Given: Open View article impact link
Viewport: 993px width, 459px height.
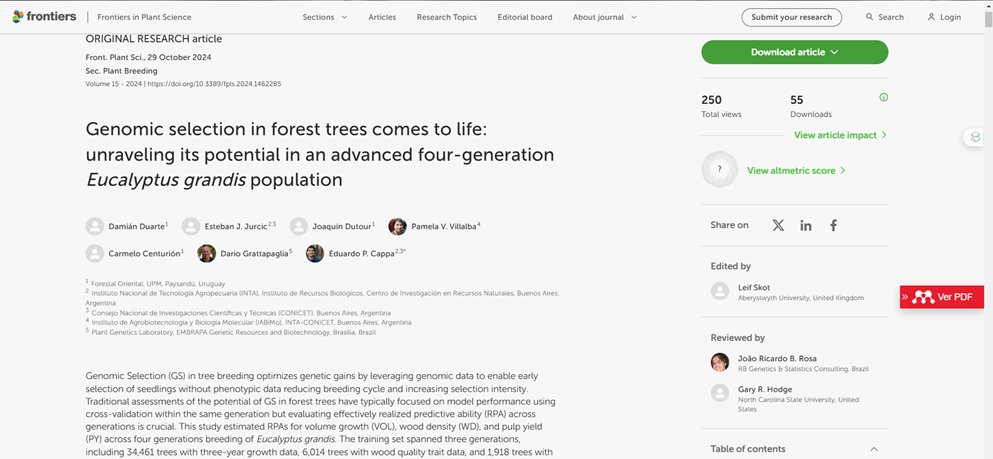Looking at the screenshot, I should 840,135.
